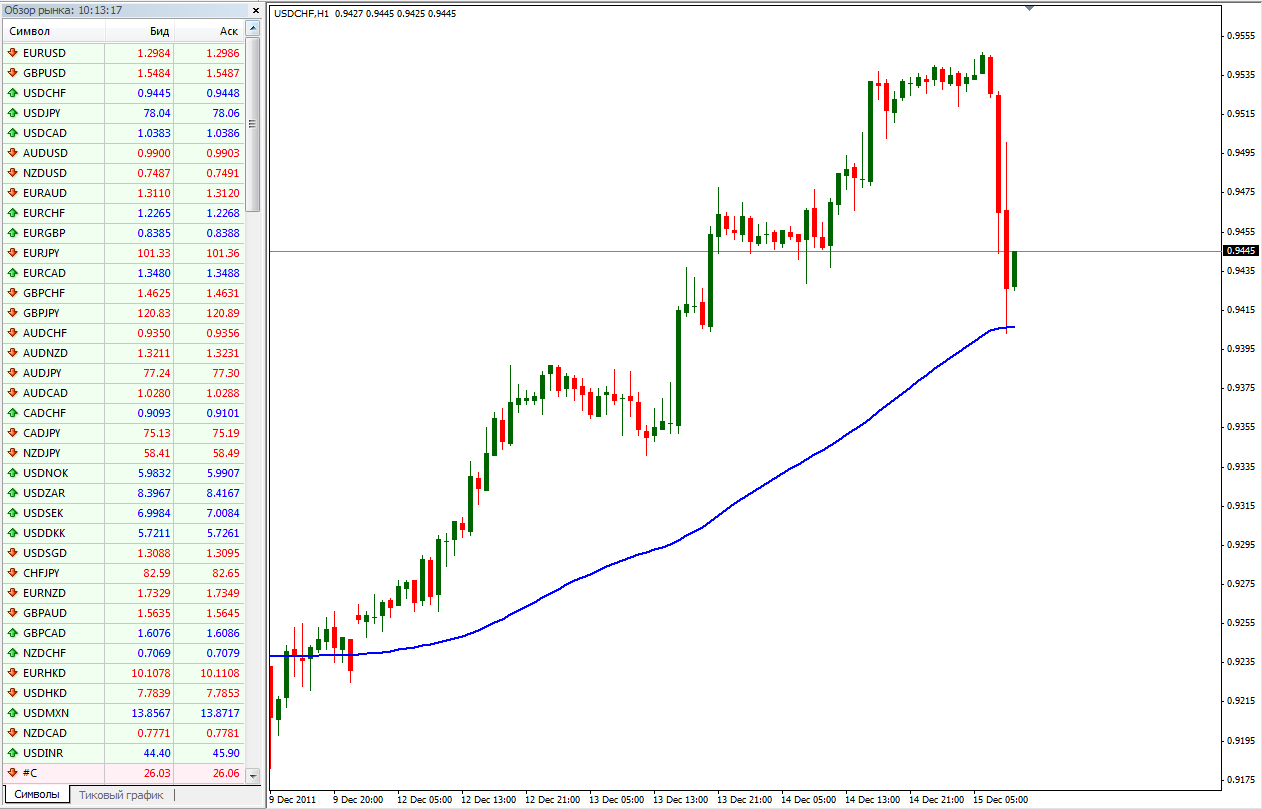Click the red down-arrow icon beside NZDUSD
This screenshot has height=809, width=1262.
(13, 173)
